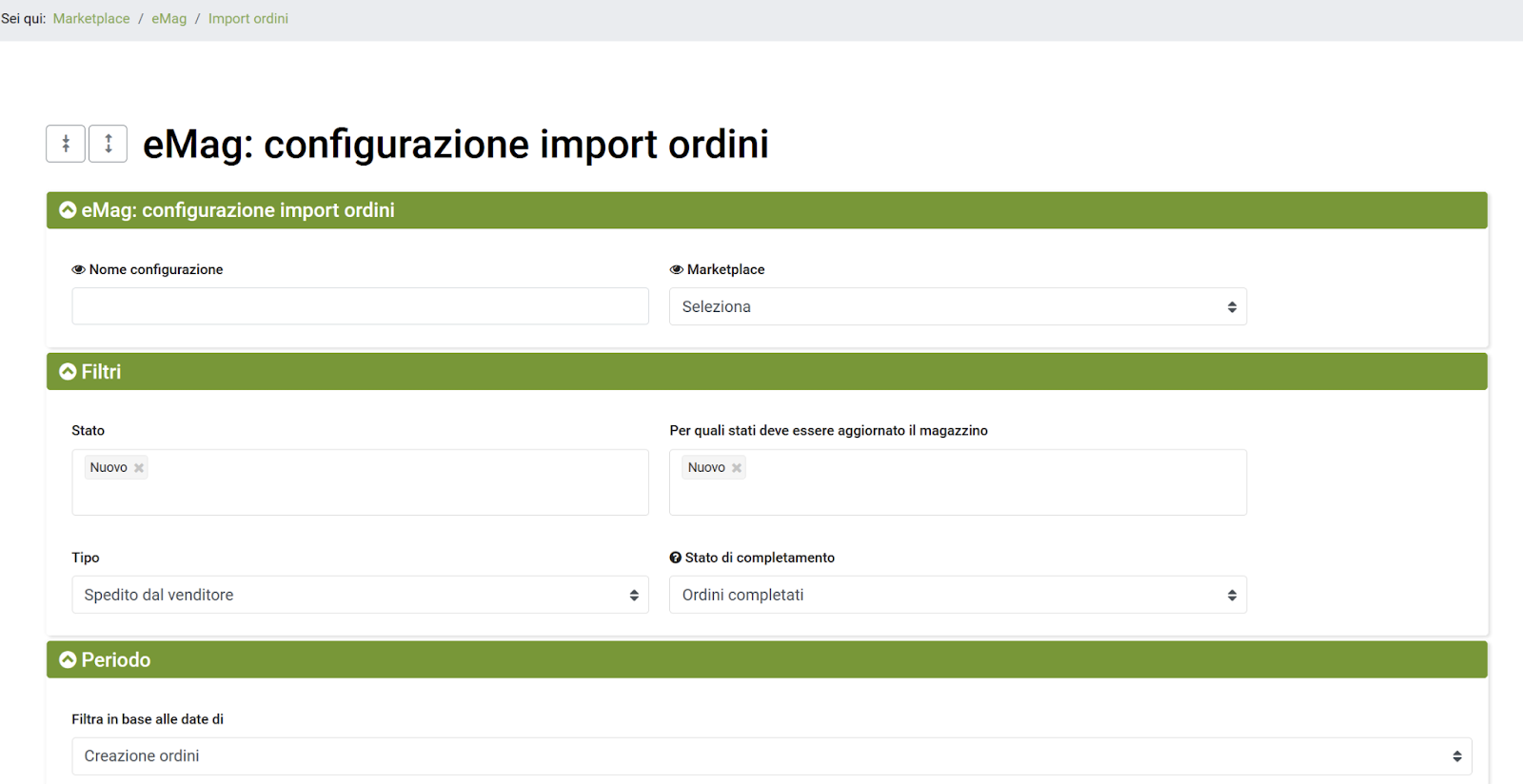
Task: Open the Stato di completamento dropdown
Action: (958, 596)
